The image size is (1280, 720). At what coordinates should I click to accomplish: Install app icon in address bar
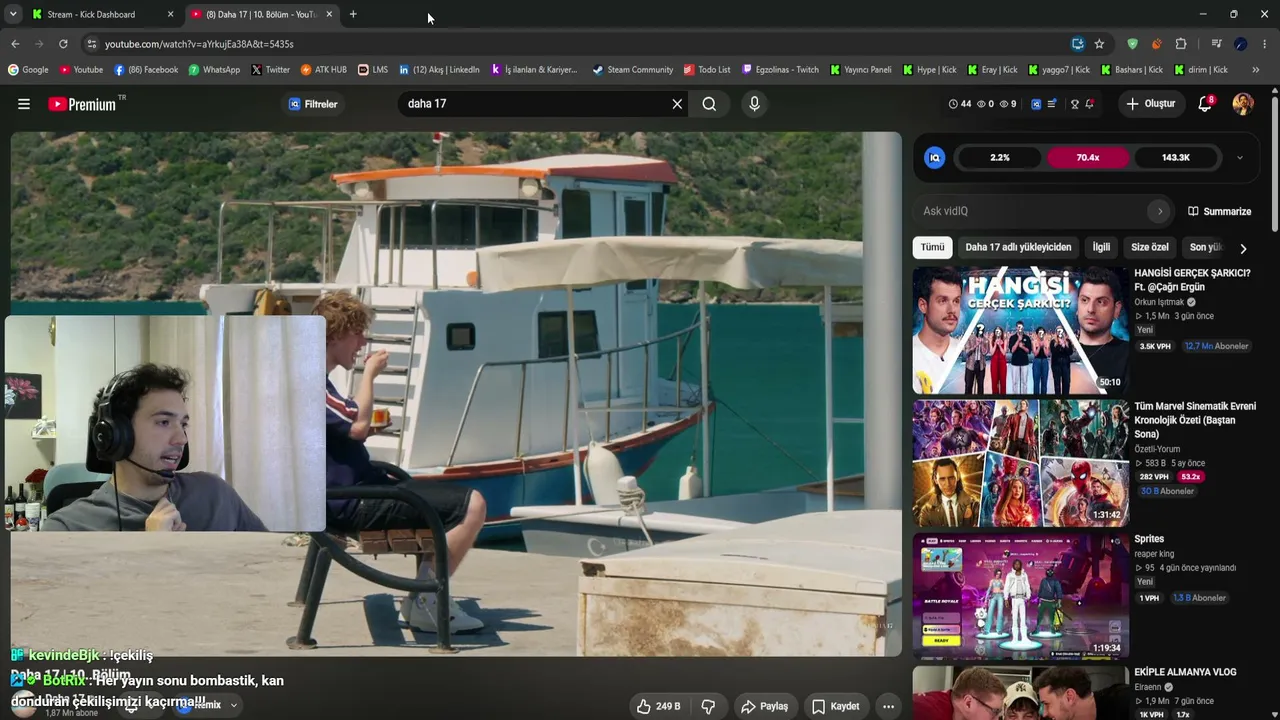(1077, 44)
